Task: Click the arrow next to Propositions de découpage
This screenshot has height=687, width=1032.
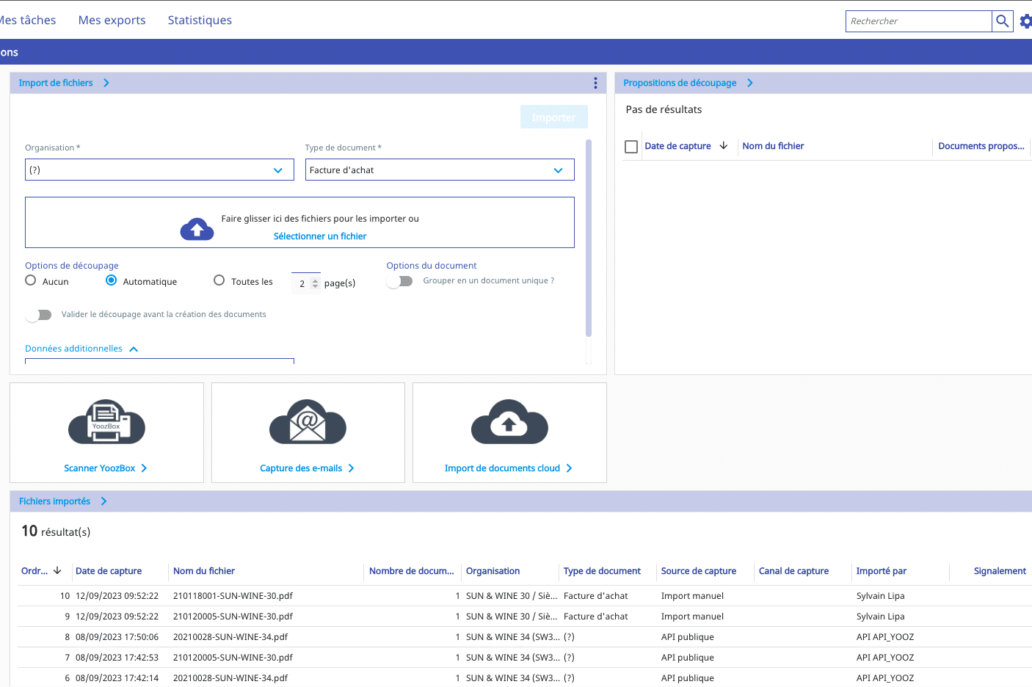Action: (x=750, y=83)
